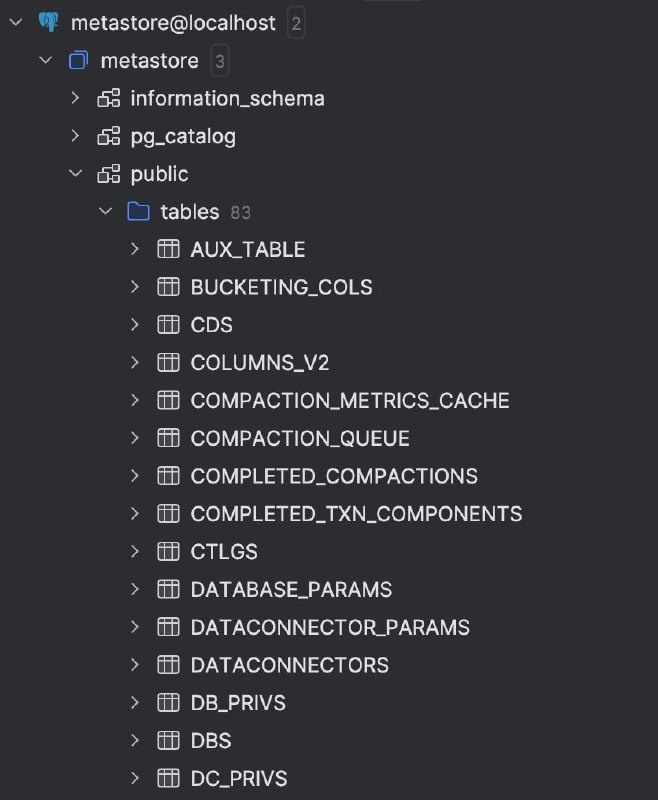This screenshot has width=658, height=800.
Task: Click the AUX_TABLE table icon
Action: (x=168, y=249)
